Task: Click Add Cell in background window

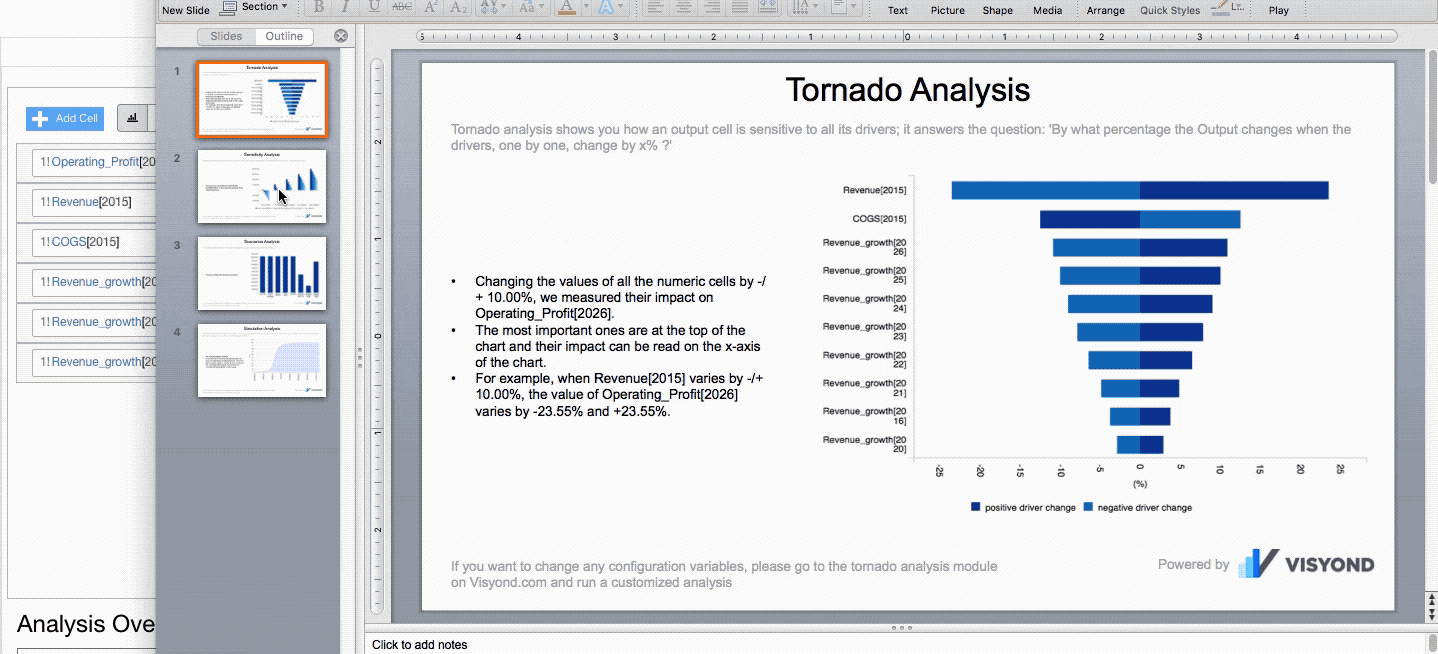Action: [66, 118]
